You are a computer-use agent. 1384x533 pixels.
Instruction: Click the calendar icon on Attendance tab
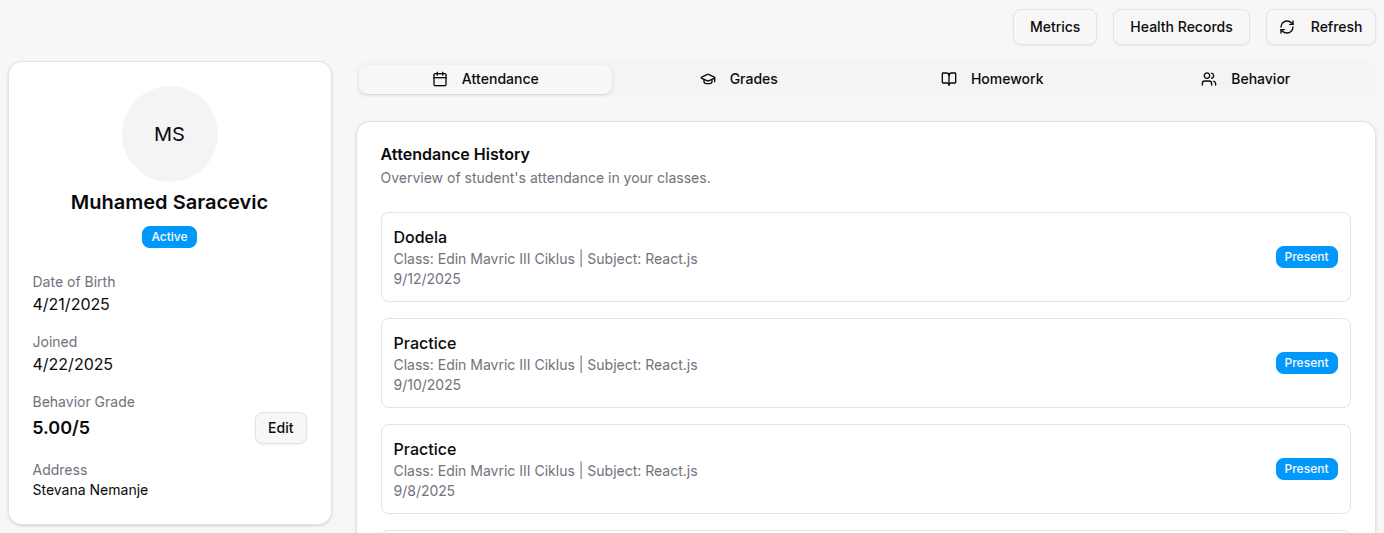[x=440, y=79]
